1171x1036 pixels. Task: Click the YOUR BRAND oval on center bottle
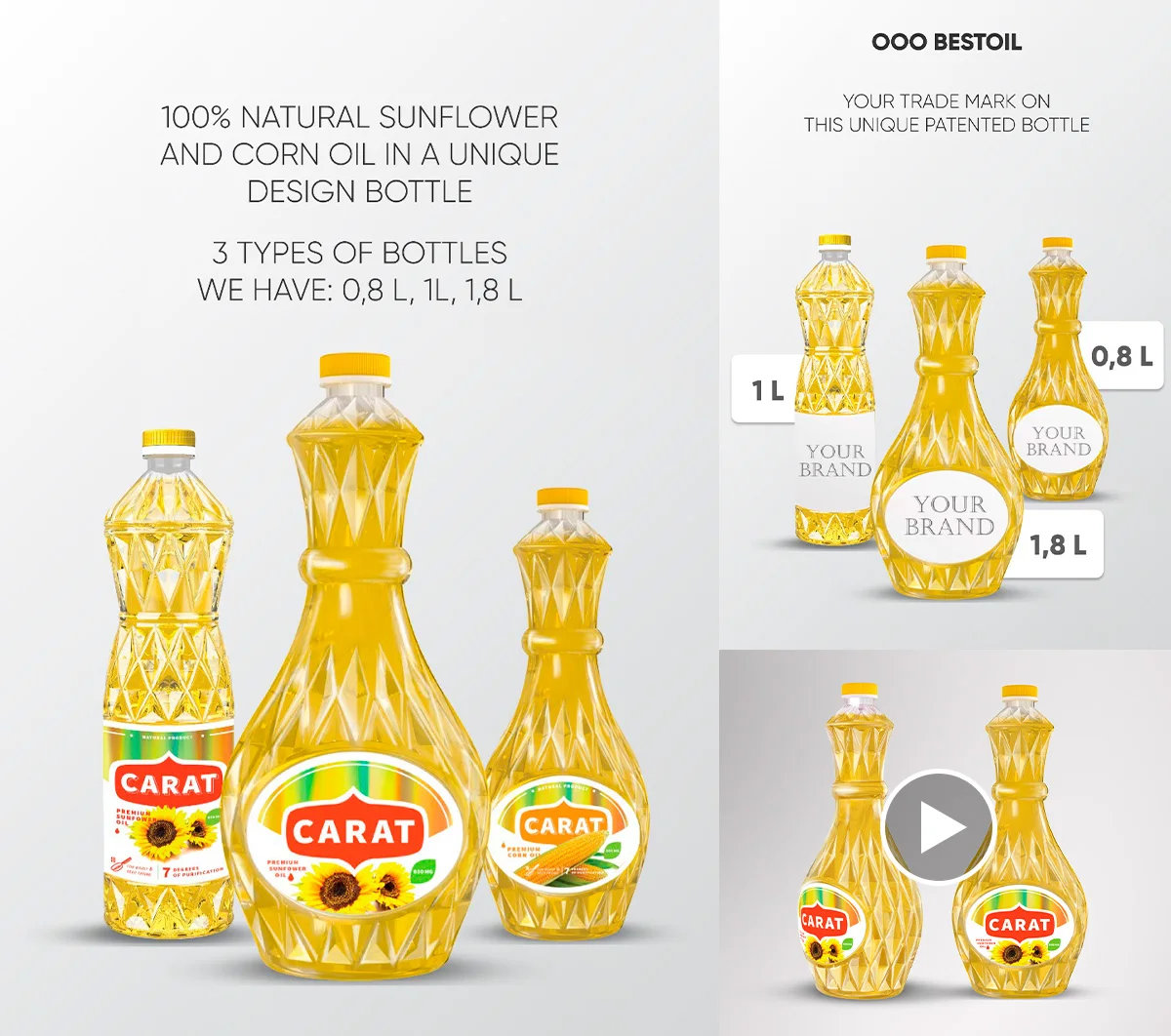(x=949, y=516)
